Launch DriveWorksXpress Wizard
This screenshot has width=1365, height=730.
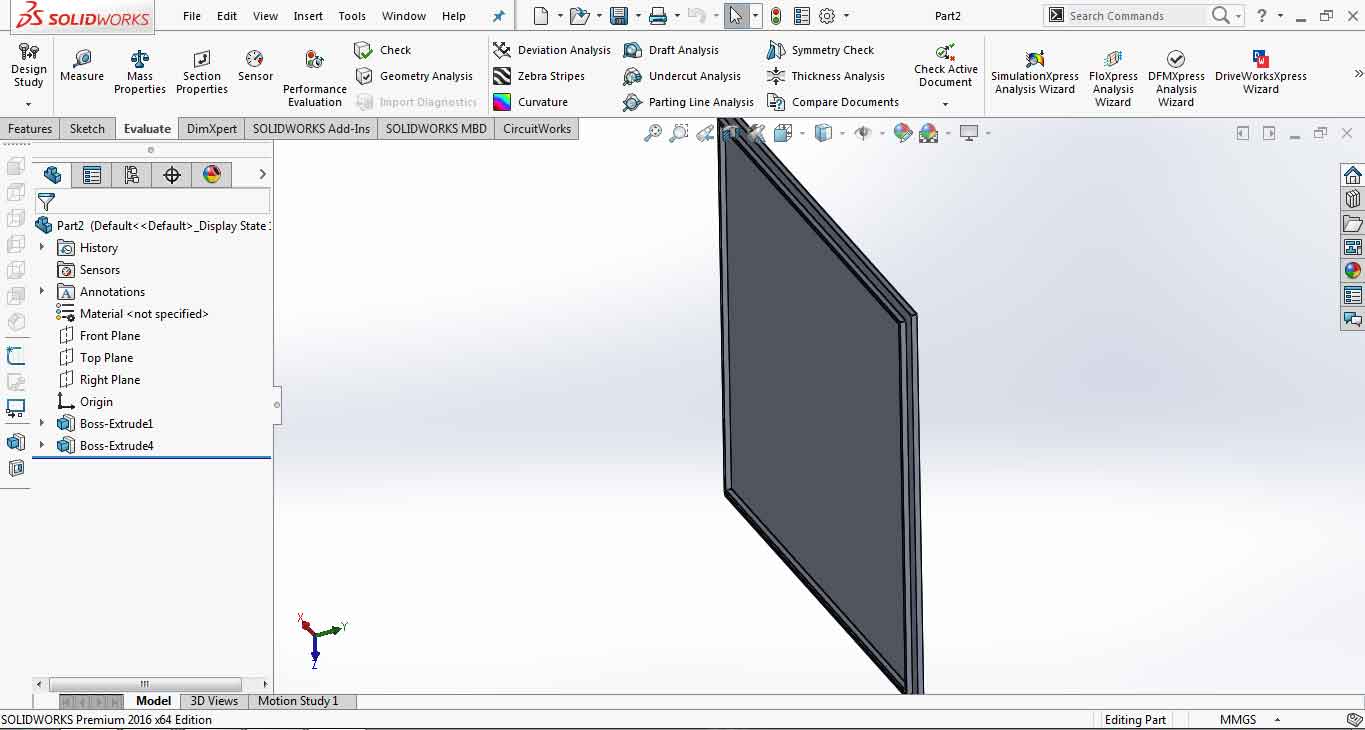[1261, 72]
